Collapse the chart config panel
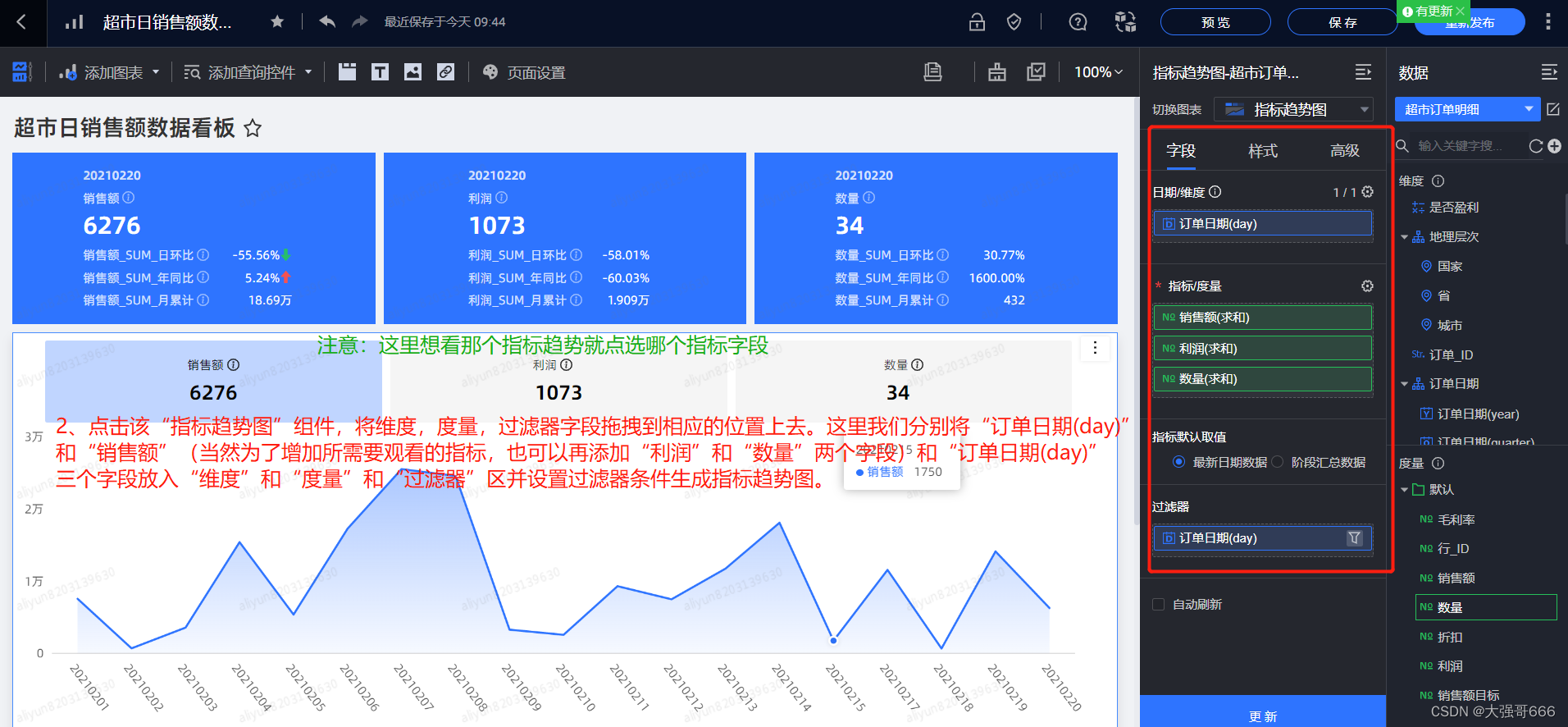1568x727 pixels. (x=1363, y=72)
